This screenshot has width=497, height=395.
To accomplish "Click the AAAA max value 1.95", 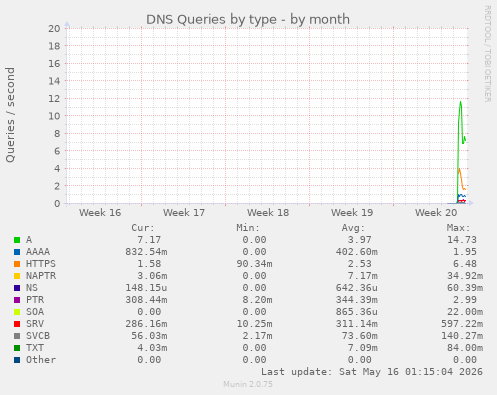I will click(465, 252).
